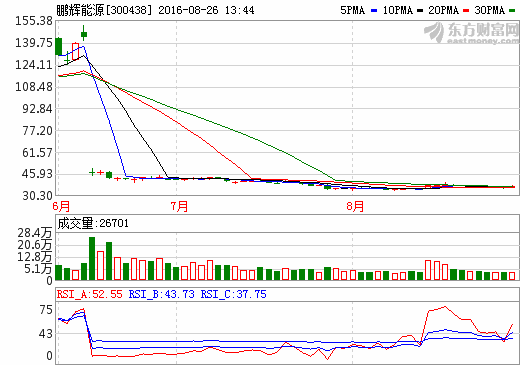
Task: Click the timestamp 2016-08-26 13:44
Action: pyautogui.click(x=206, y=10)
